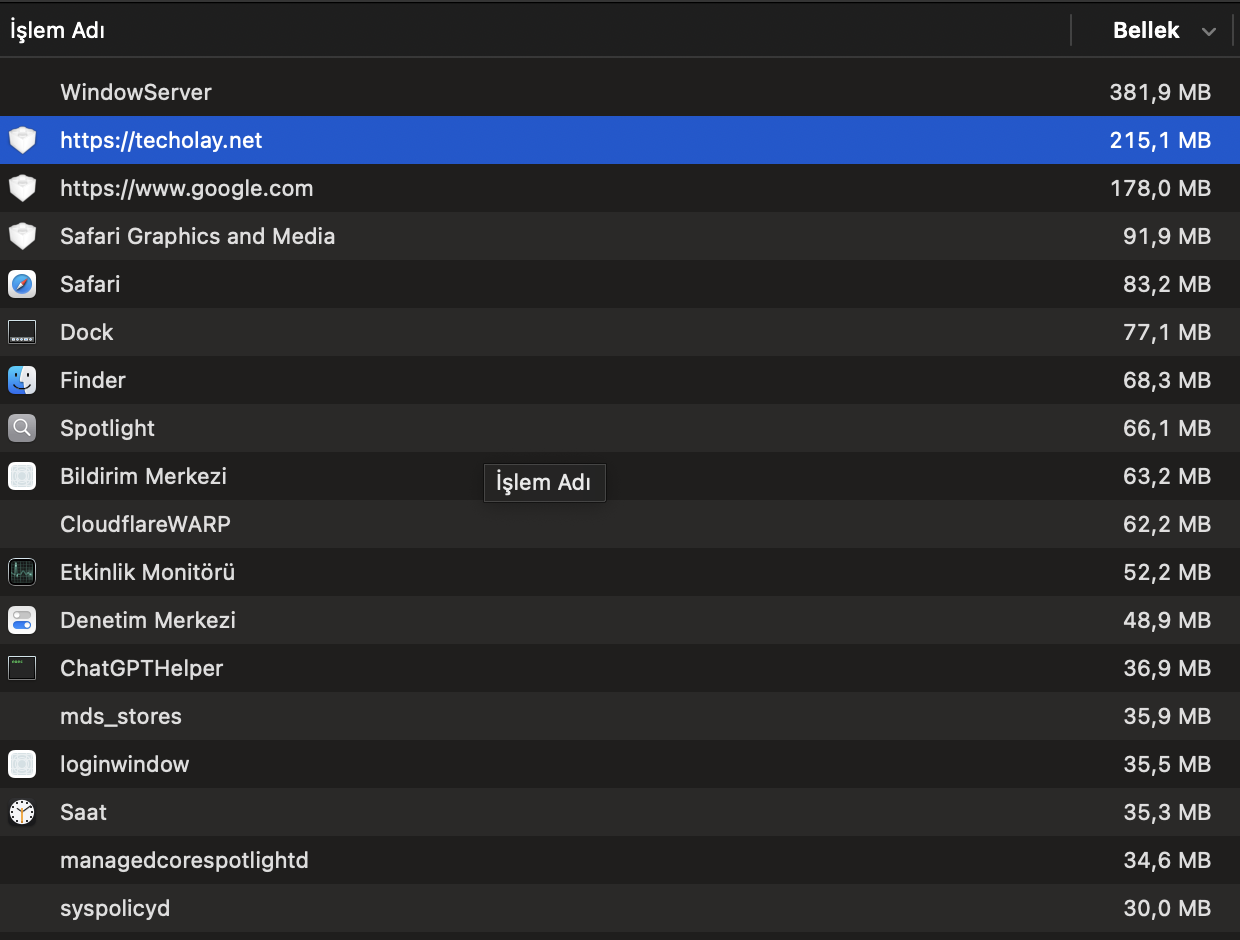Select the Safari process name
The width and height of the screenshot is (1240, 940).
coord(90,284)
